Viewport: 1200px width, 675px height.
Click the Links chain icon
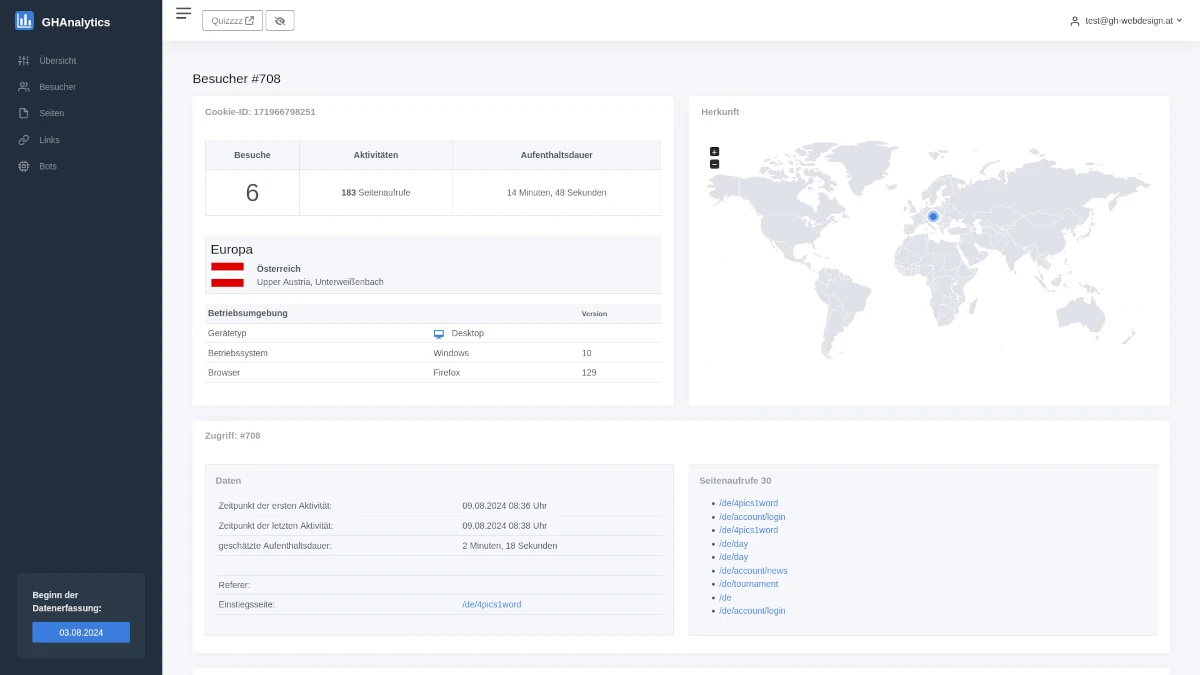(x=24, y=140)
